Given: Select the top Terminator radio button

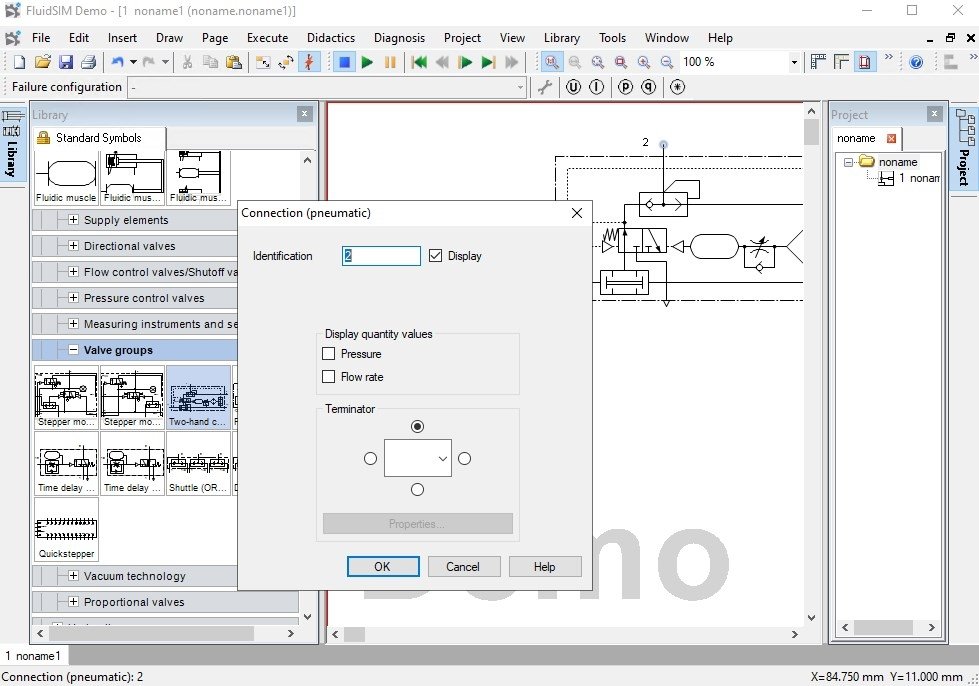Looking at the screenshot, I should coord(418,426).
